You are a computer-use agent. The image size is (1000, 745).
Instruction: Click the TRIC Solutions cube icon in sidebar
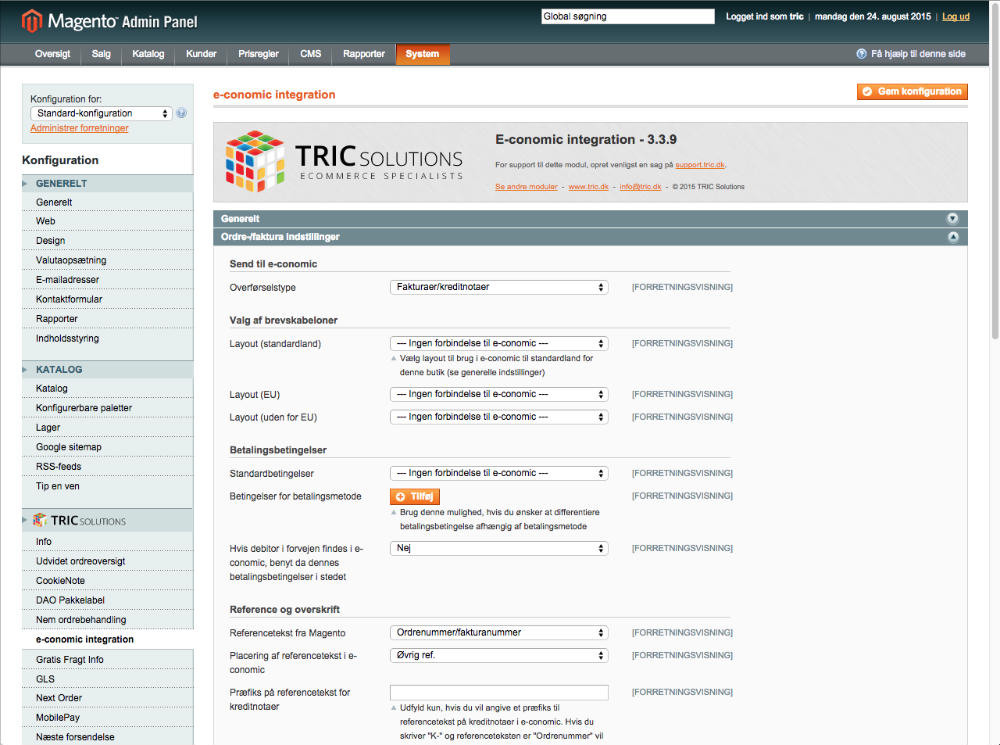click(x=40, y=519)
